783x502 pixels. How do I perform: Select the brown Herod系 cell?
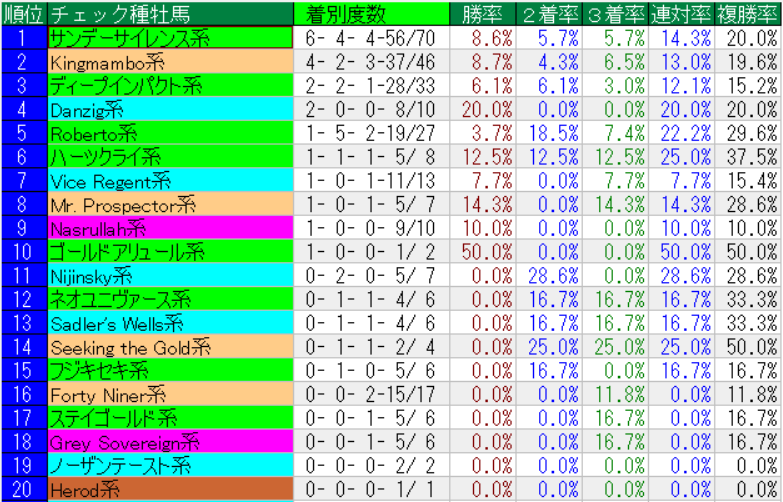tap(170, 490)
